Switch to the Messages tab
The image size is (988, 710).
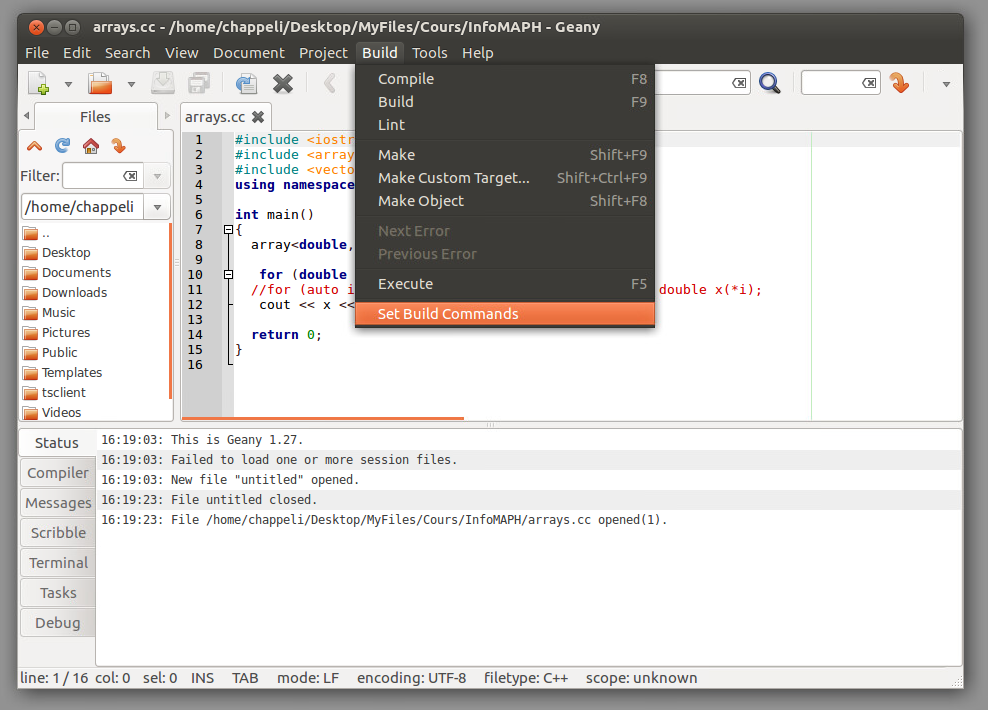pos(58,503)
